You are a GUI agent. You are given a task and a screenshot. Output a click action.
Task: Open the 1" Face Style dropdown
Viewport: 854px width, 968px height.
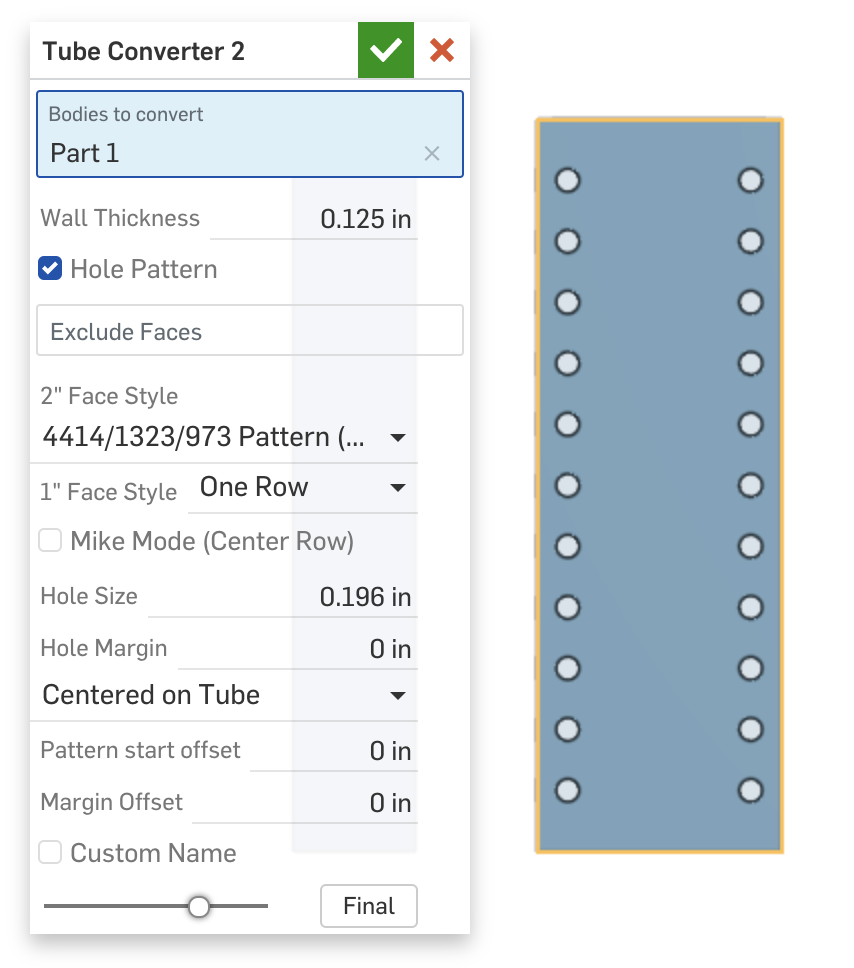point(303,488)
